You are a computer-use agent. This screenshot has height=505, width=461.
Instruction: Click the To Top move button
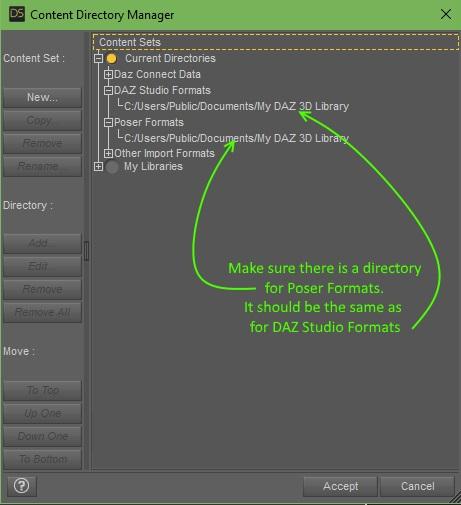[42, 390]
